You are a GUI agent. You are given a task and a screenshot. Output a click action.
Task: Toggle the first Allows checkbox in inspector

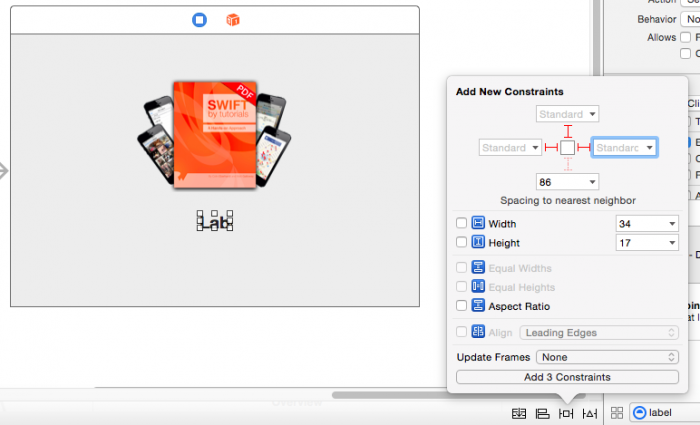(x=685, y=38)
